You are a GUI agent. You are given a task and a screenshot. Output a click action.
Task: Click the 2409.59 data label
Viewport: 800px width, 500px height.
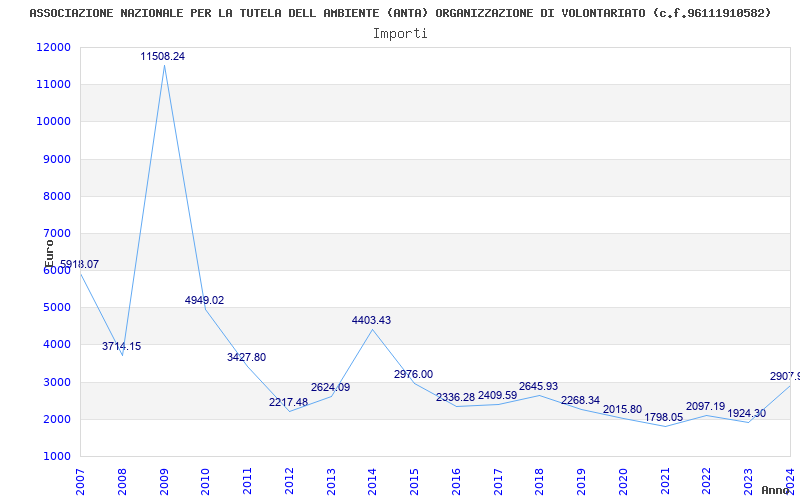497,395
